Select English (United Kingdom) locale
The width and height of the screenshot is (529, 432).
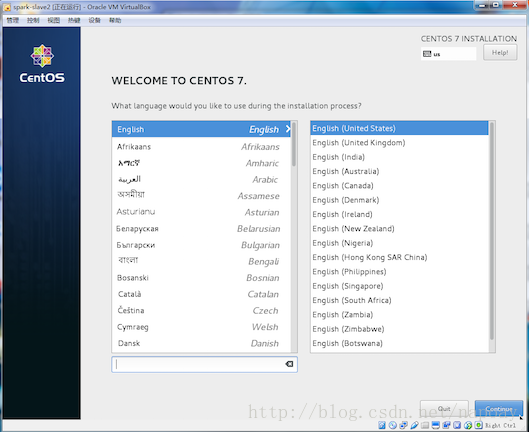coord(399,143)
